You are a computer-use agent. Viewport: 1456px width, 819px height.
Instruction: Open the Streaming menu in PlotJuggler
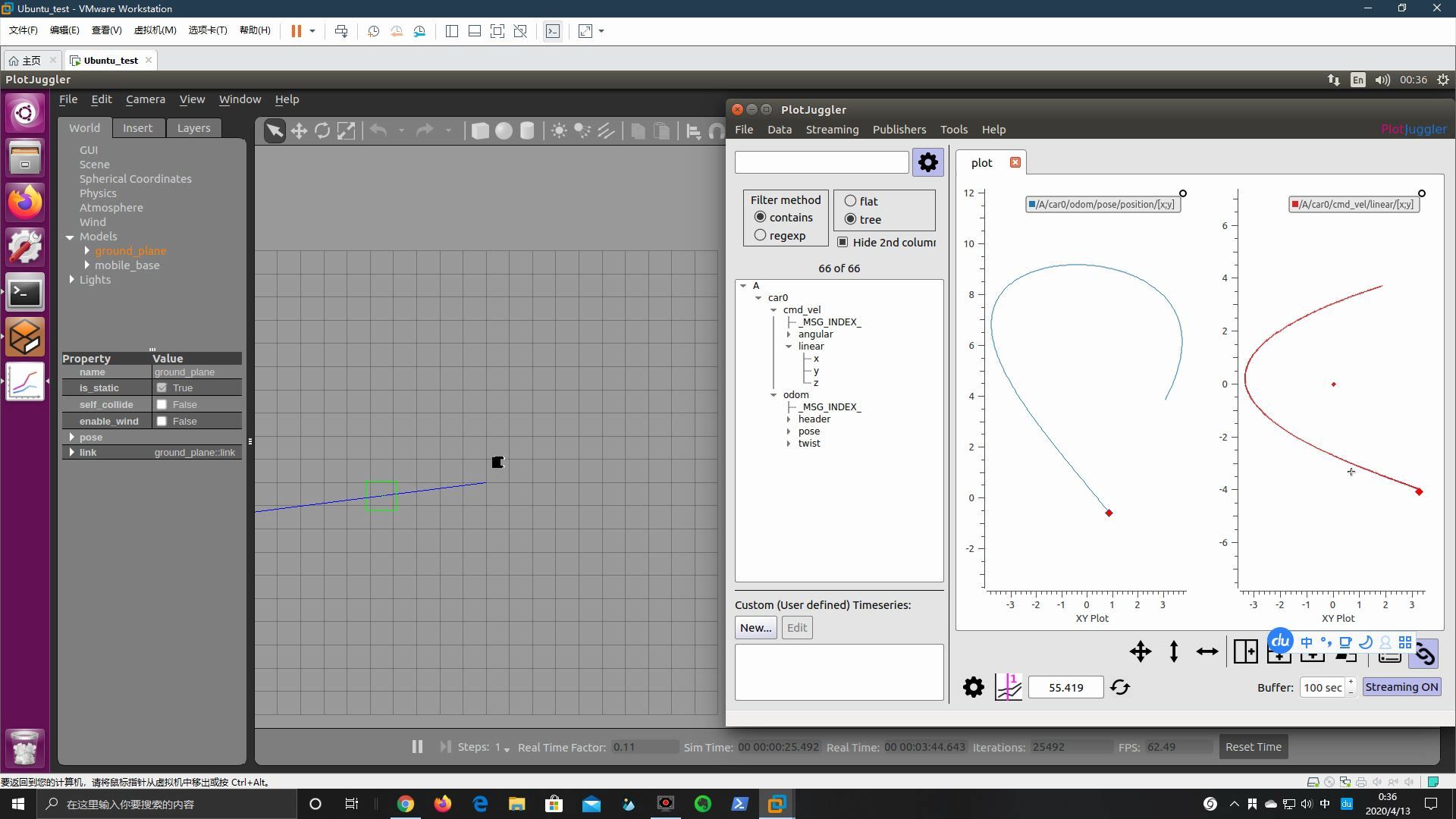(832, 130)
